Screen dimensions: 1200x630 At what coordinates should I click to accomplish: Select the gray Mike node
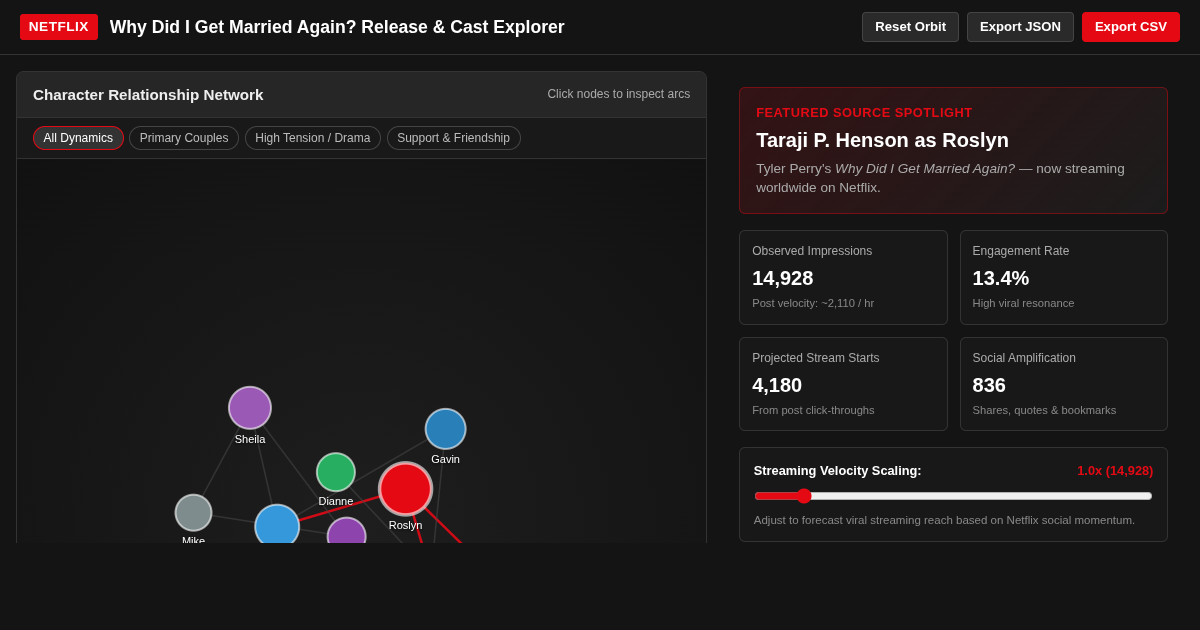(194, 513)
